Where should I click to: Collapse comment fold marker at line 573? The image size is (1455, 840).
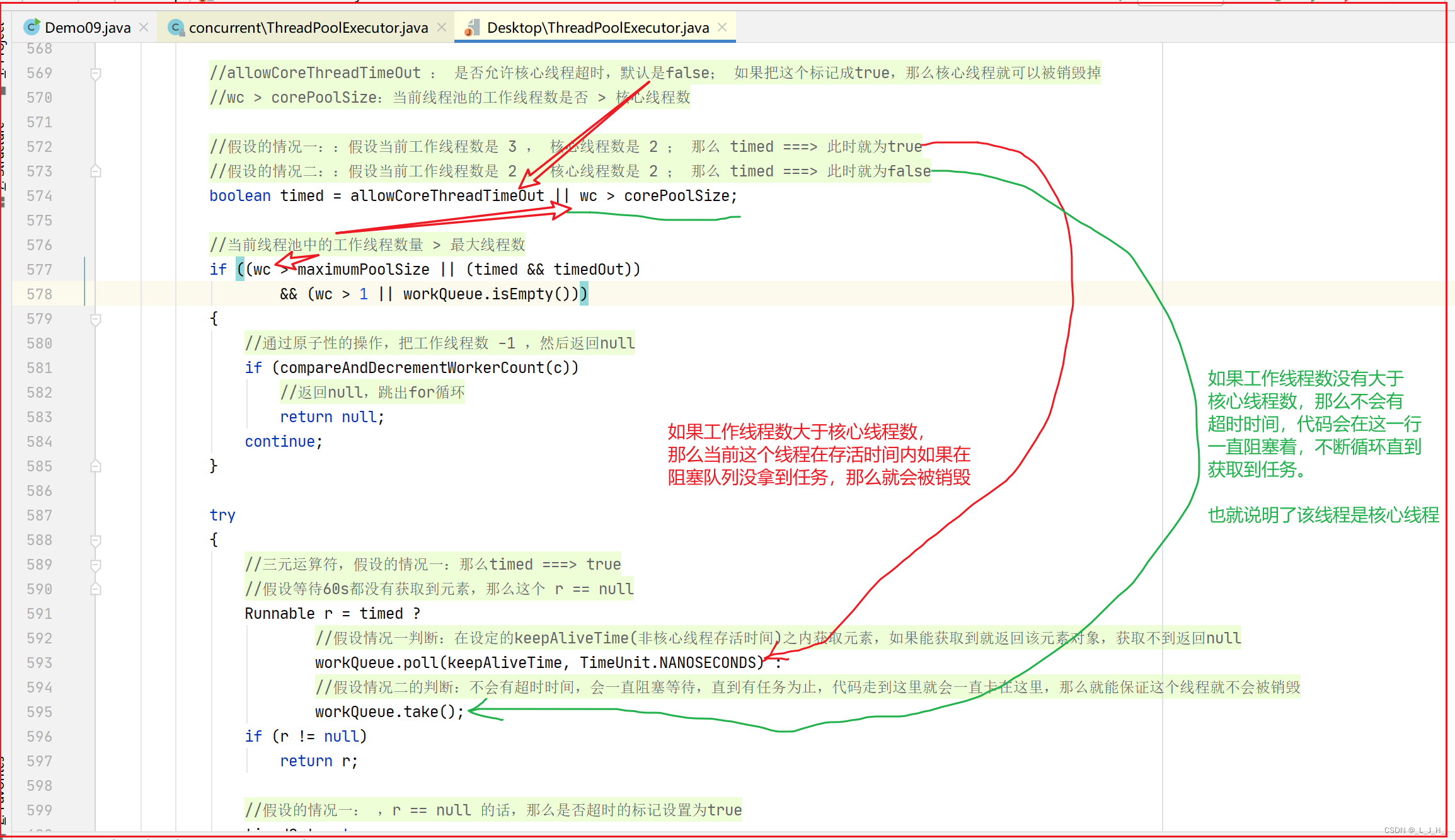pyautogui.click(x=96, y=171)
